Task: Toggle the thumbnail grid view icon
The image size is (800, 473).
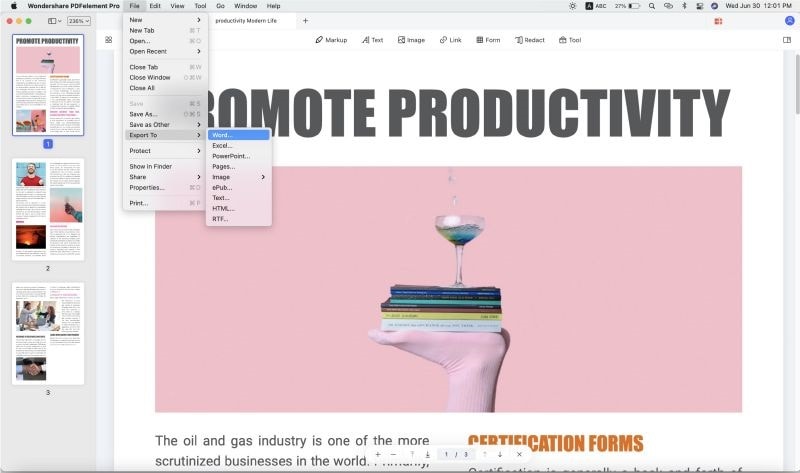Action: 109,40
